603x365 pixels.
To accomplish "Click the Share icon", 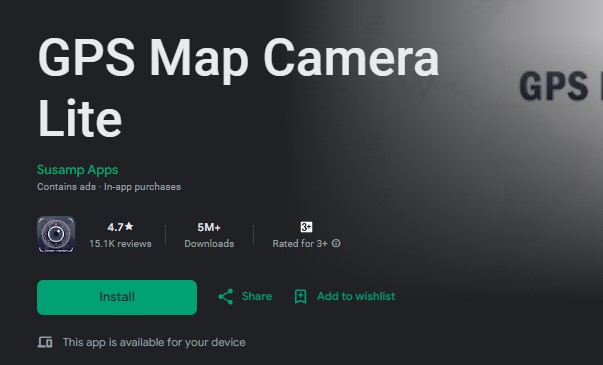I will [226, 297].
